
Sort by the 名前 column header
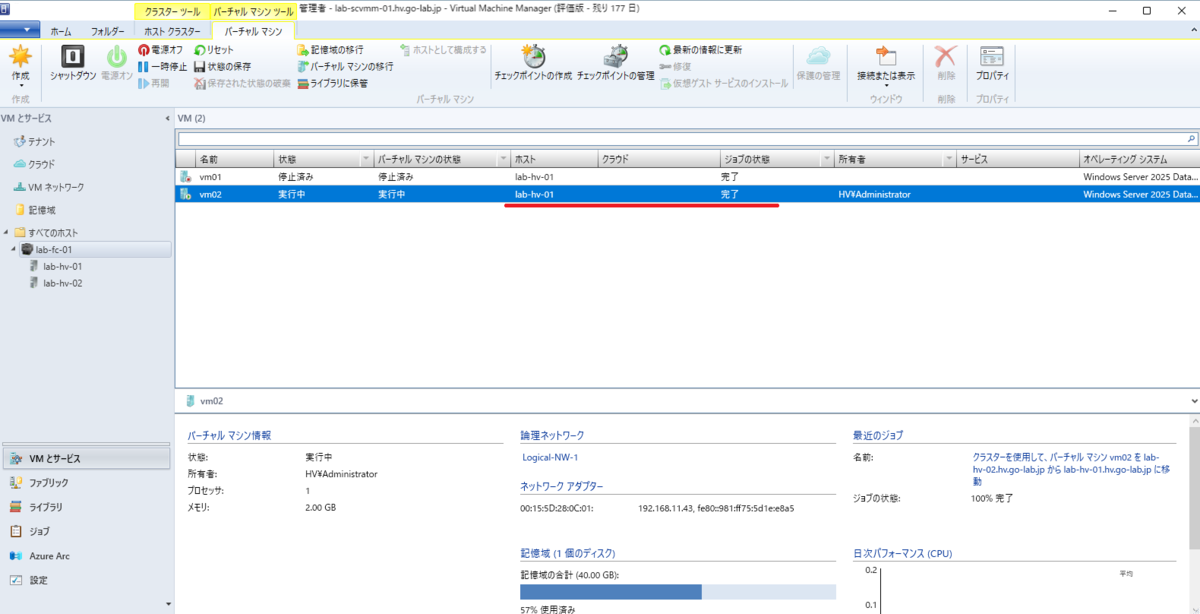point(234,159)
